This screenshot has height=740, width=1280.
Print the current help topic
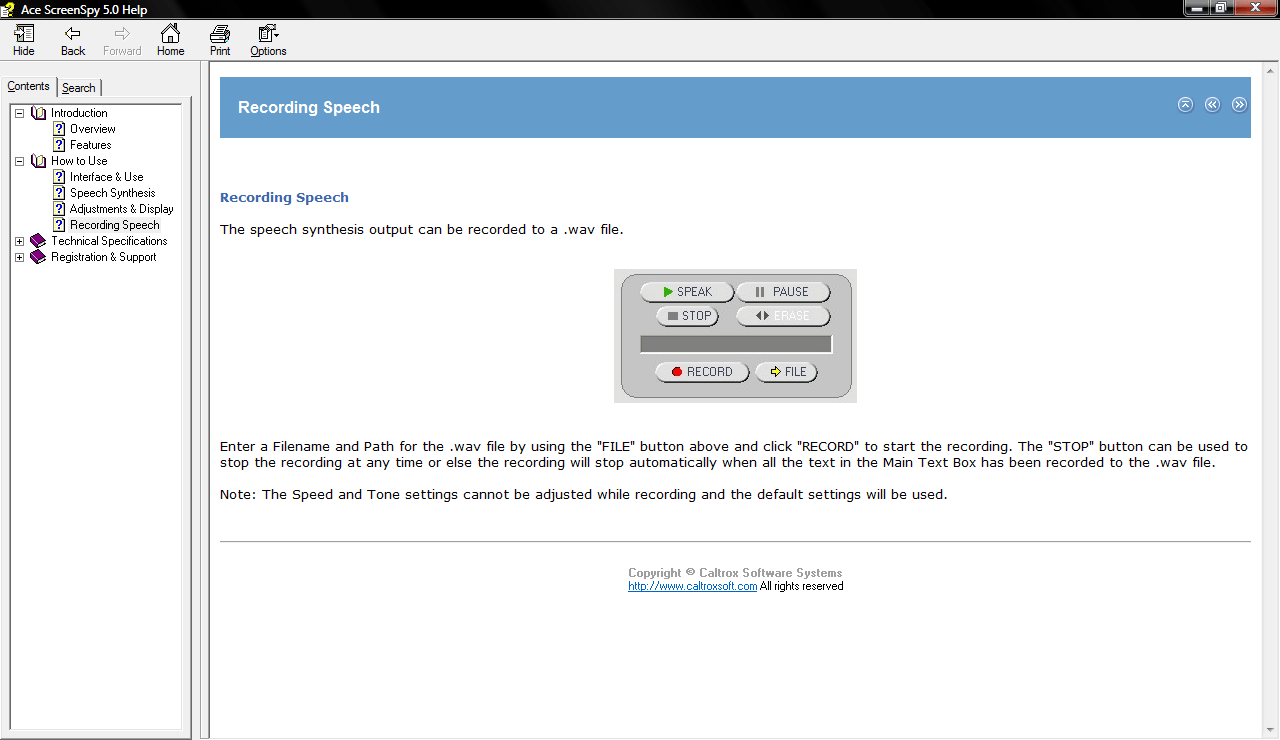[x=220, y=41]
